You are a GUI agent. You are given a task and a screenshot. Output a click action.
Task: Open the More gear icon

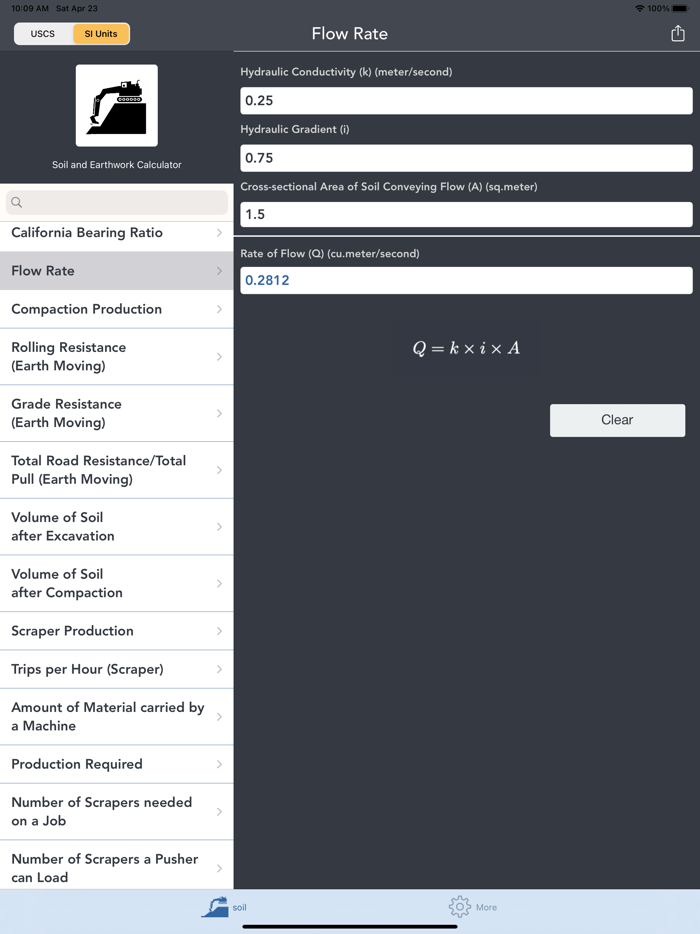pyautogui.click(x=459, y=907)
